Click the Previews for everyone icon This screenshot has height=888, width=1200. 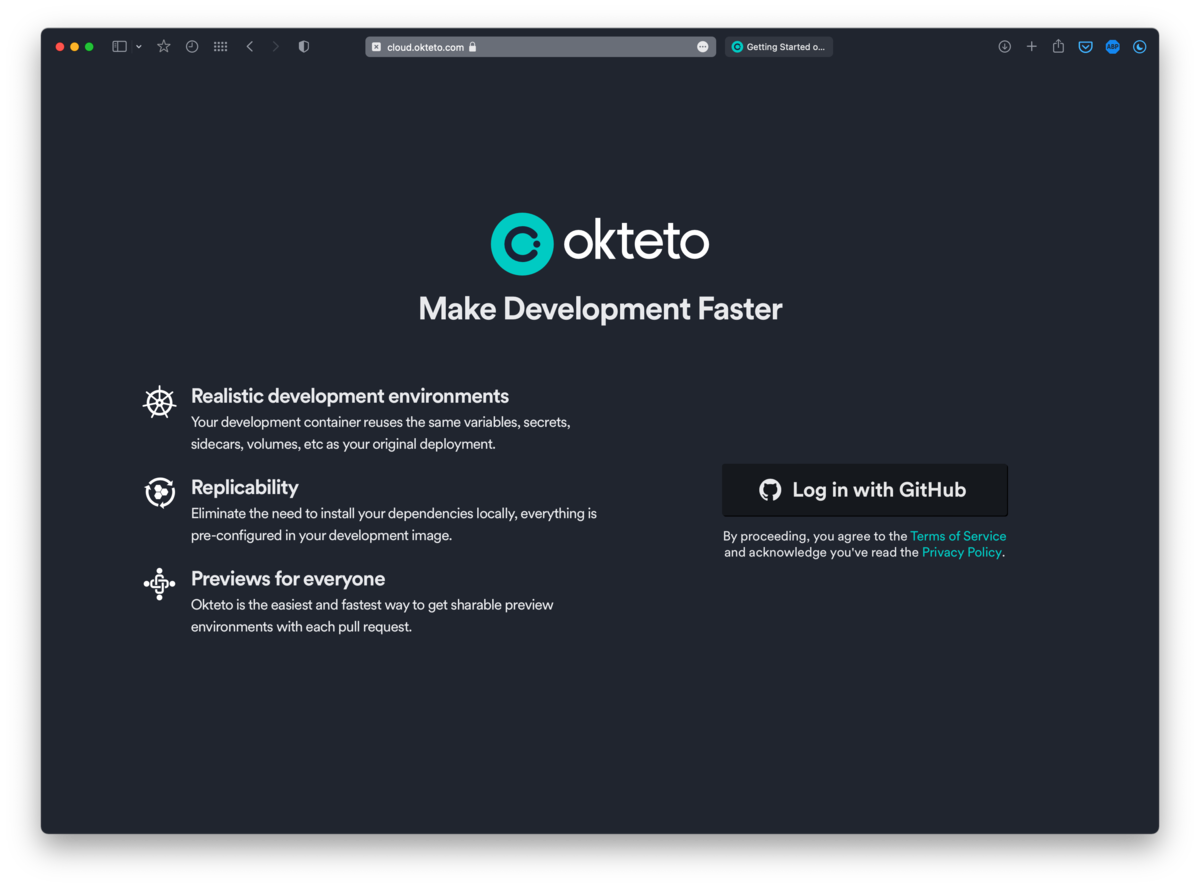(160, 583)
